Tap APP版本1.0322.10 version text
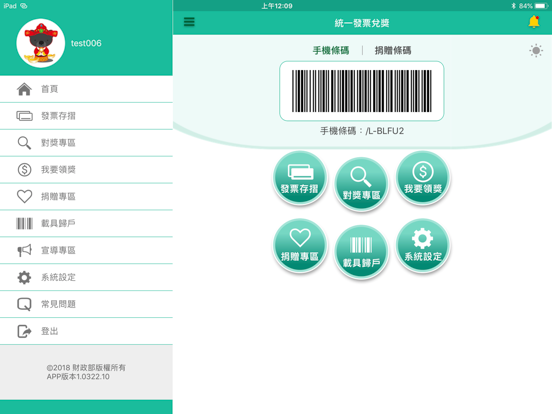Screen dimensions: 552x414 pos(78,377)
